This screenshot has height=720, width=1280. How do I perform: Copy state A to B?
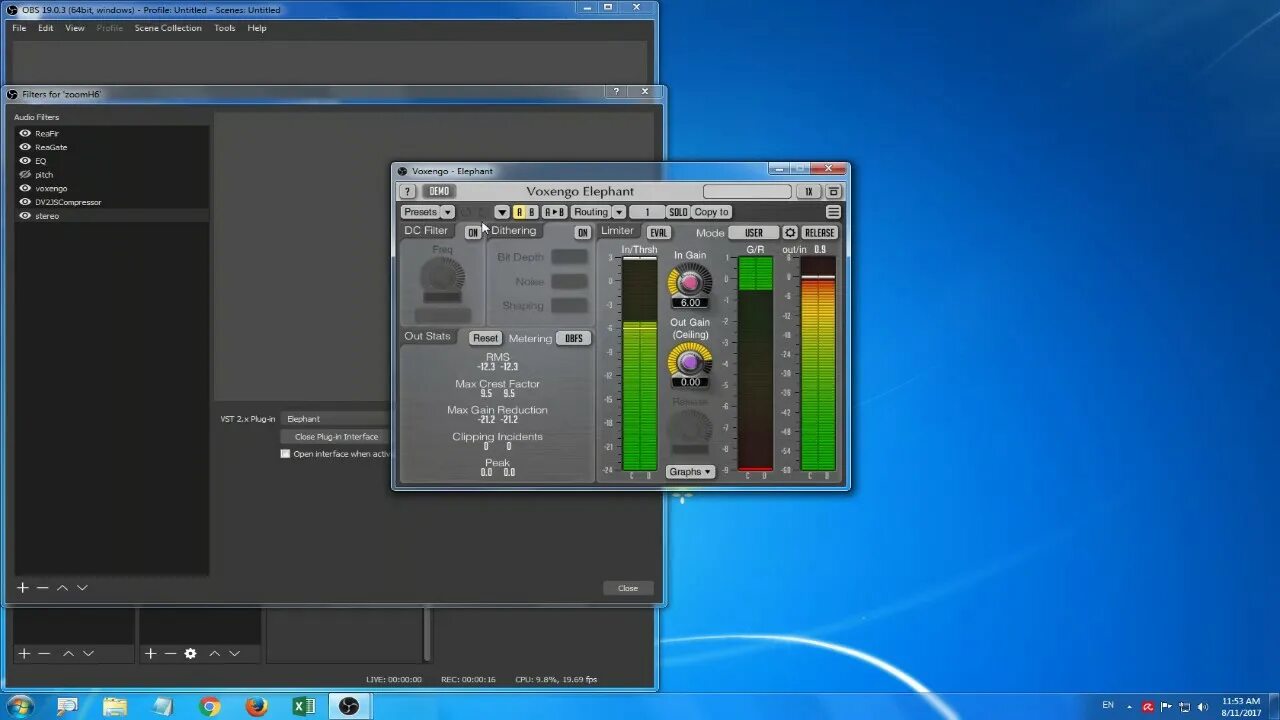coord(554,212)
